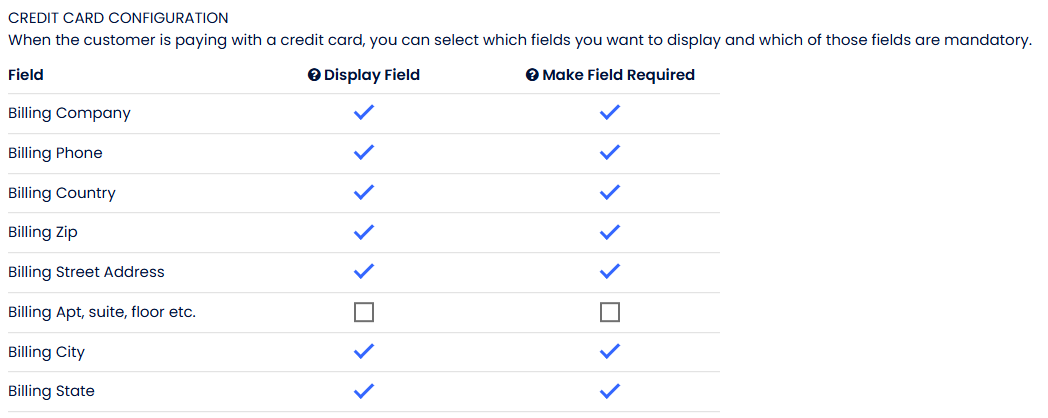Uncheck Make Field Required for Billing State
This screenshot has width=1048, height=418.
[x=610, y=391]
